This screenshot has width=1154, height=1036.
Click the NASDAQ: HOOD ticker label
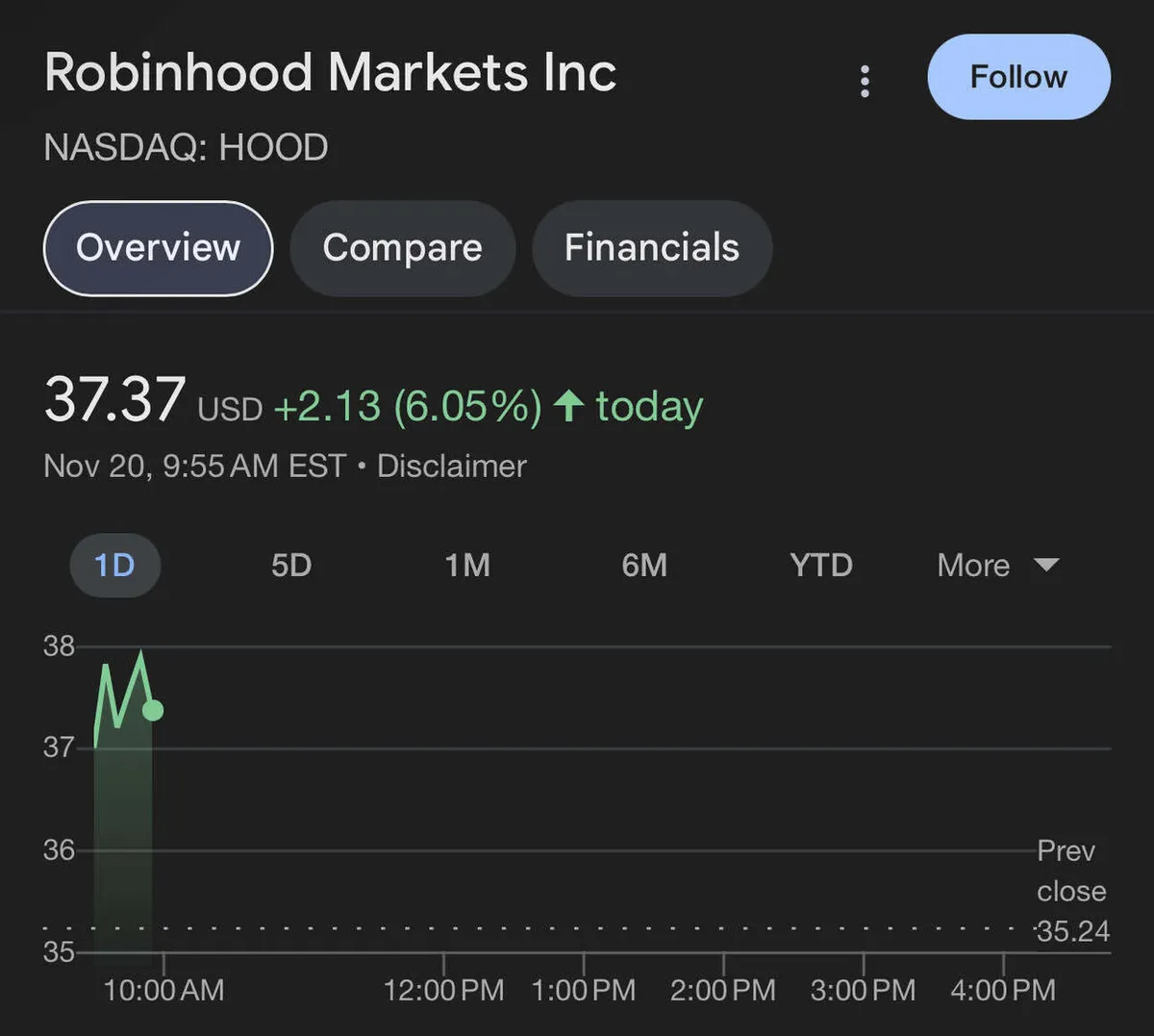(x=186, y=148)
